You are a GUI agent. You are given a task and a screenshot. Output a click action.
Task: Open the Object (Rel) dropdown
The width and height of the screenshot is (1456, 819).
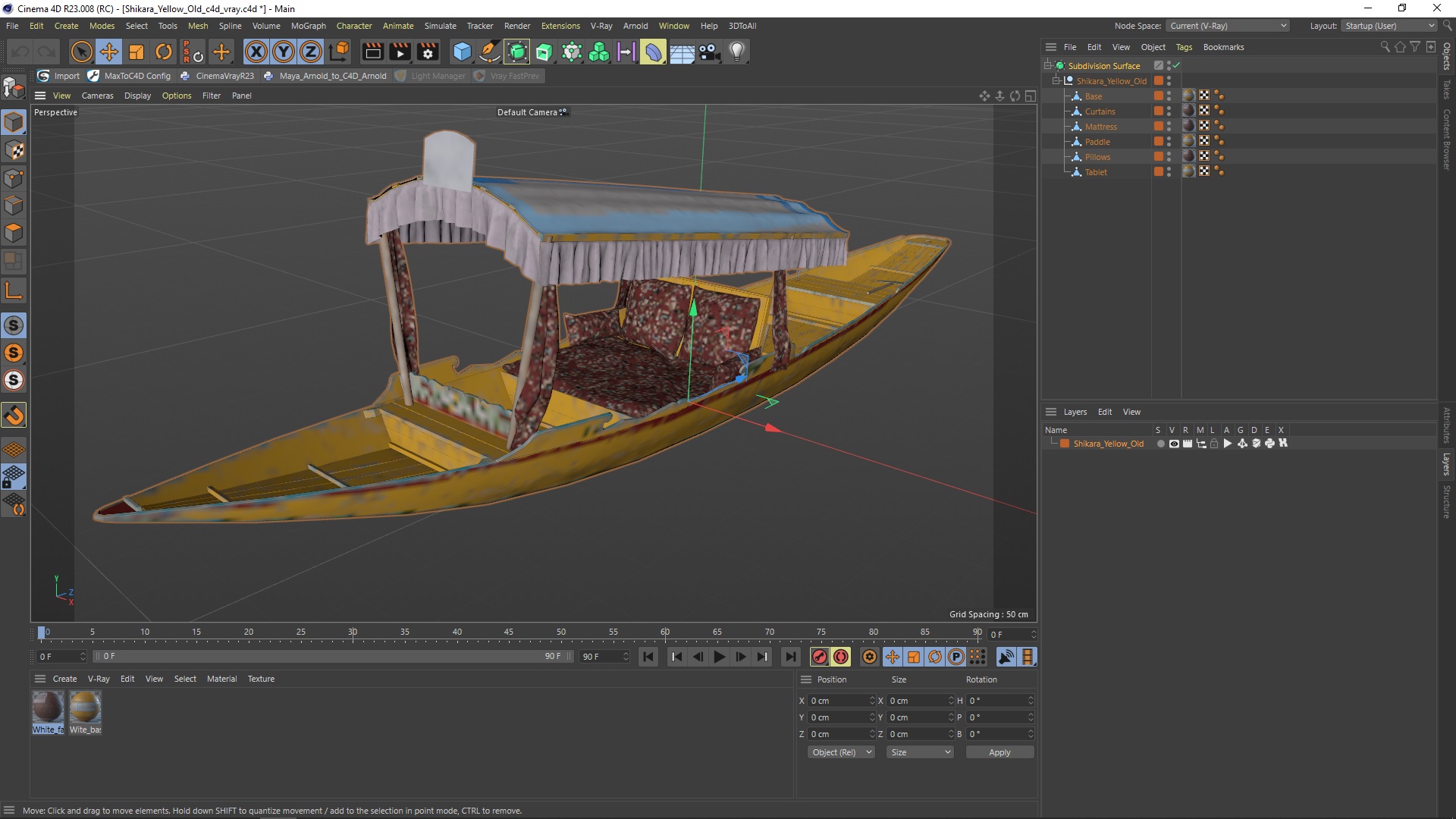(x=841, y=752)
